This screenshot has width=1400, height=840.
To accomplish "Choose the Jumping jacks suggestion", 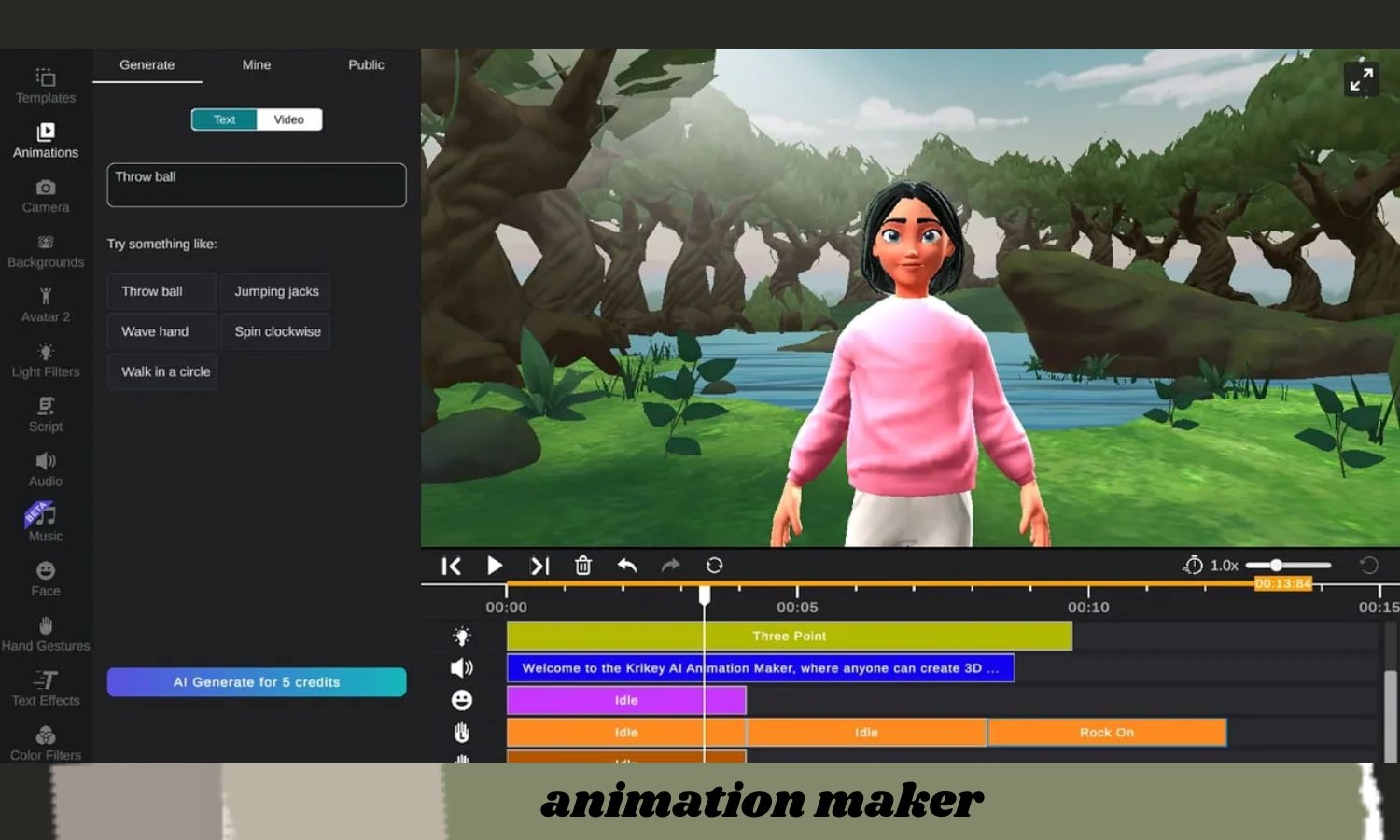I will [276, 291].
